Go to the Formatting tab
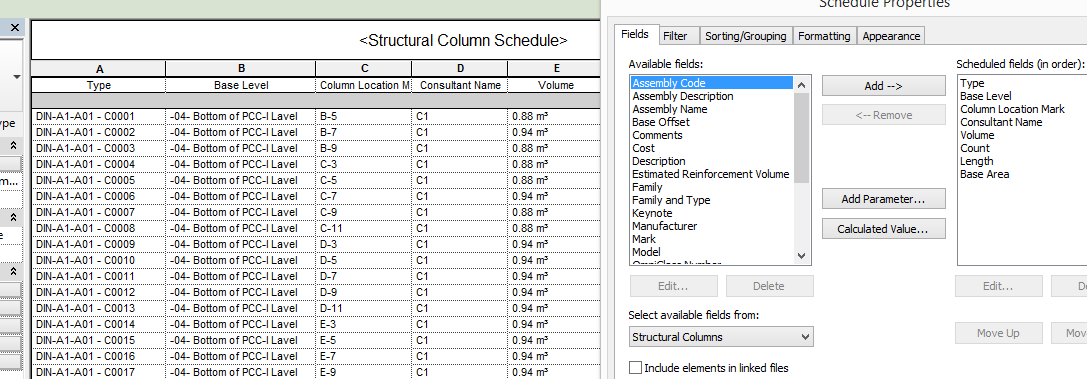1087x379 pixels. tap(824, 36)
